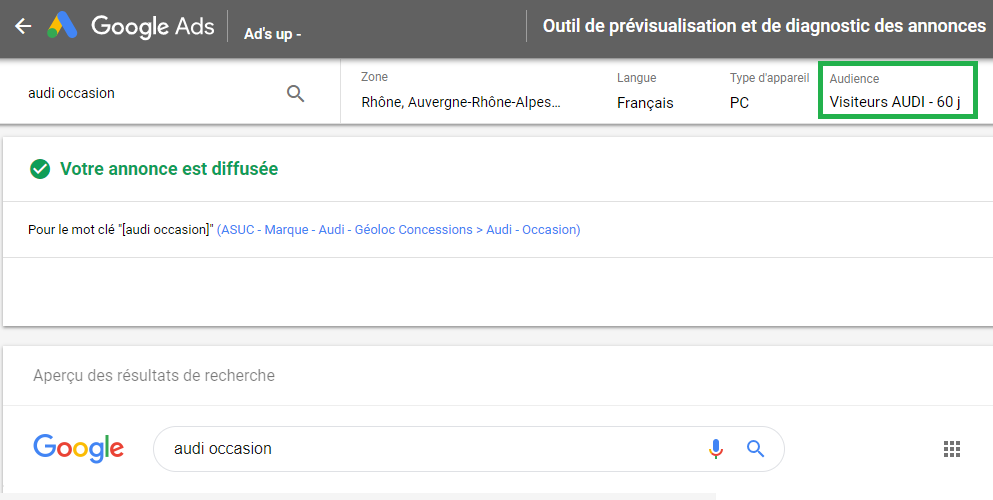
Task: Click the magnifier icon beside the keyword field
Action: click(295, 93)
